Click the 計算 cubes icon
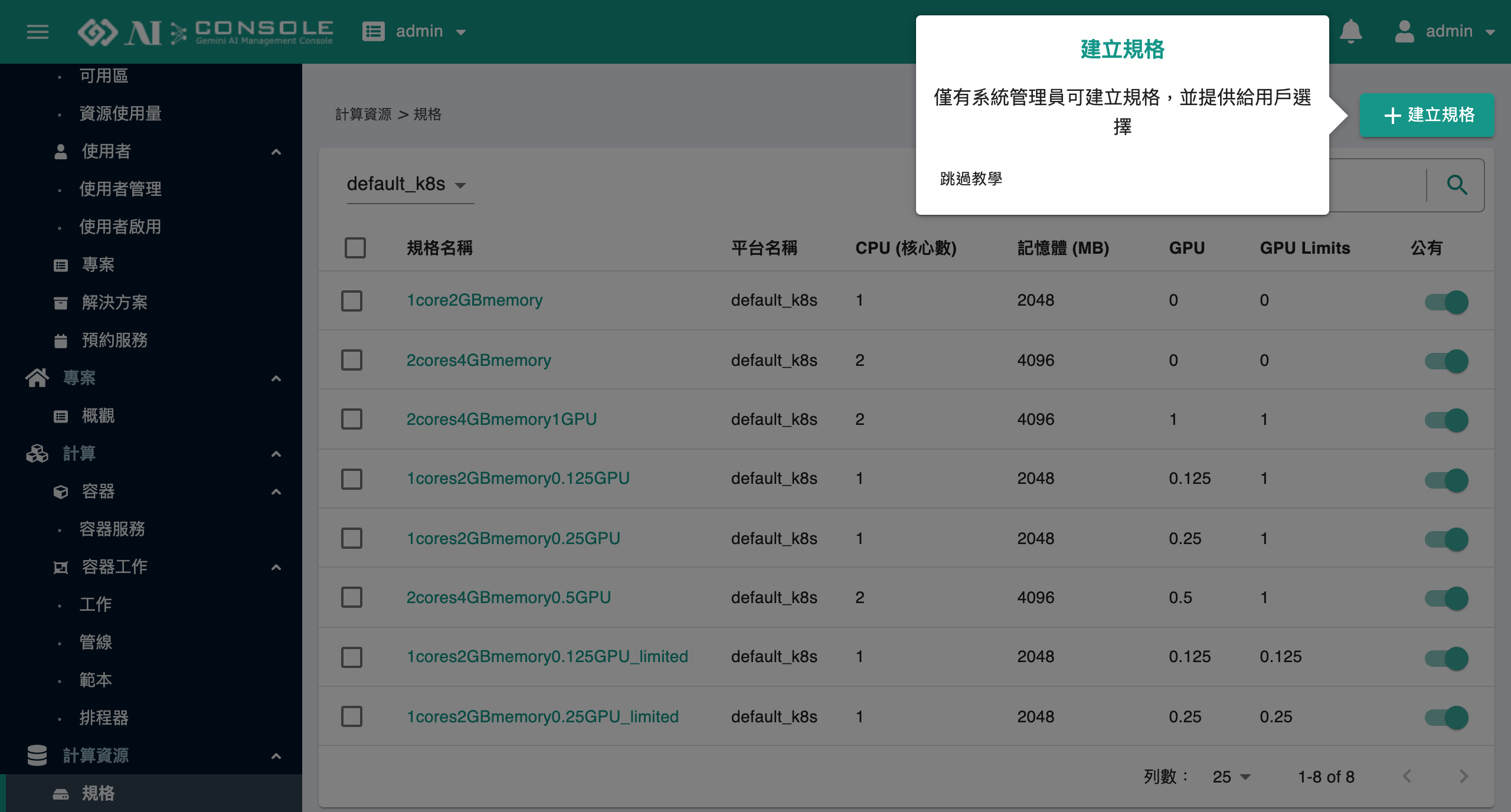Viewport: 1511px width, 812px height. [x=37, y=453]
